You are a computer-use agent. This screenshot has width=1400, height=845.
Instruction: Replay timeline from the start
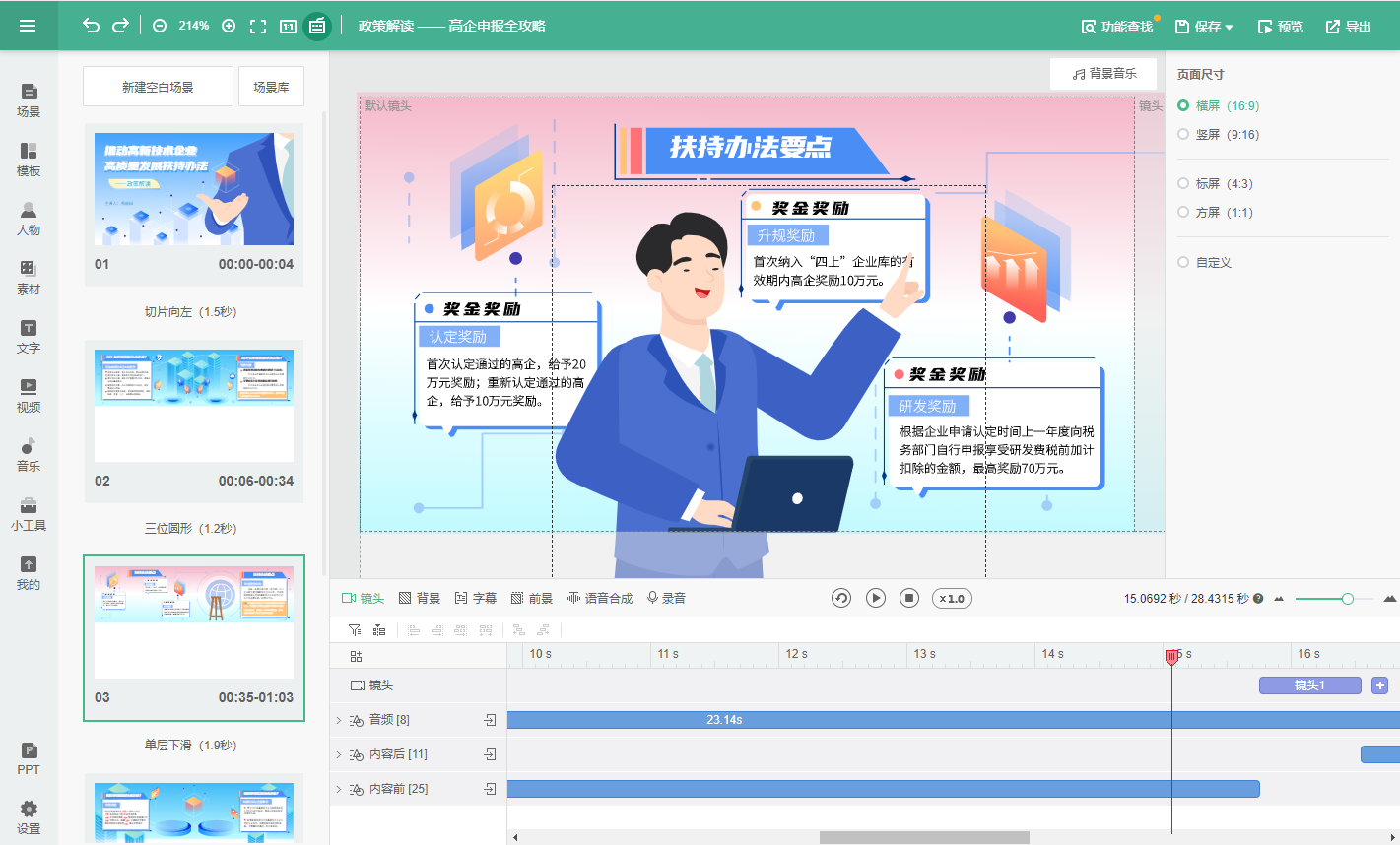coord(841,598)
